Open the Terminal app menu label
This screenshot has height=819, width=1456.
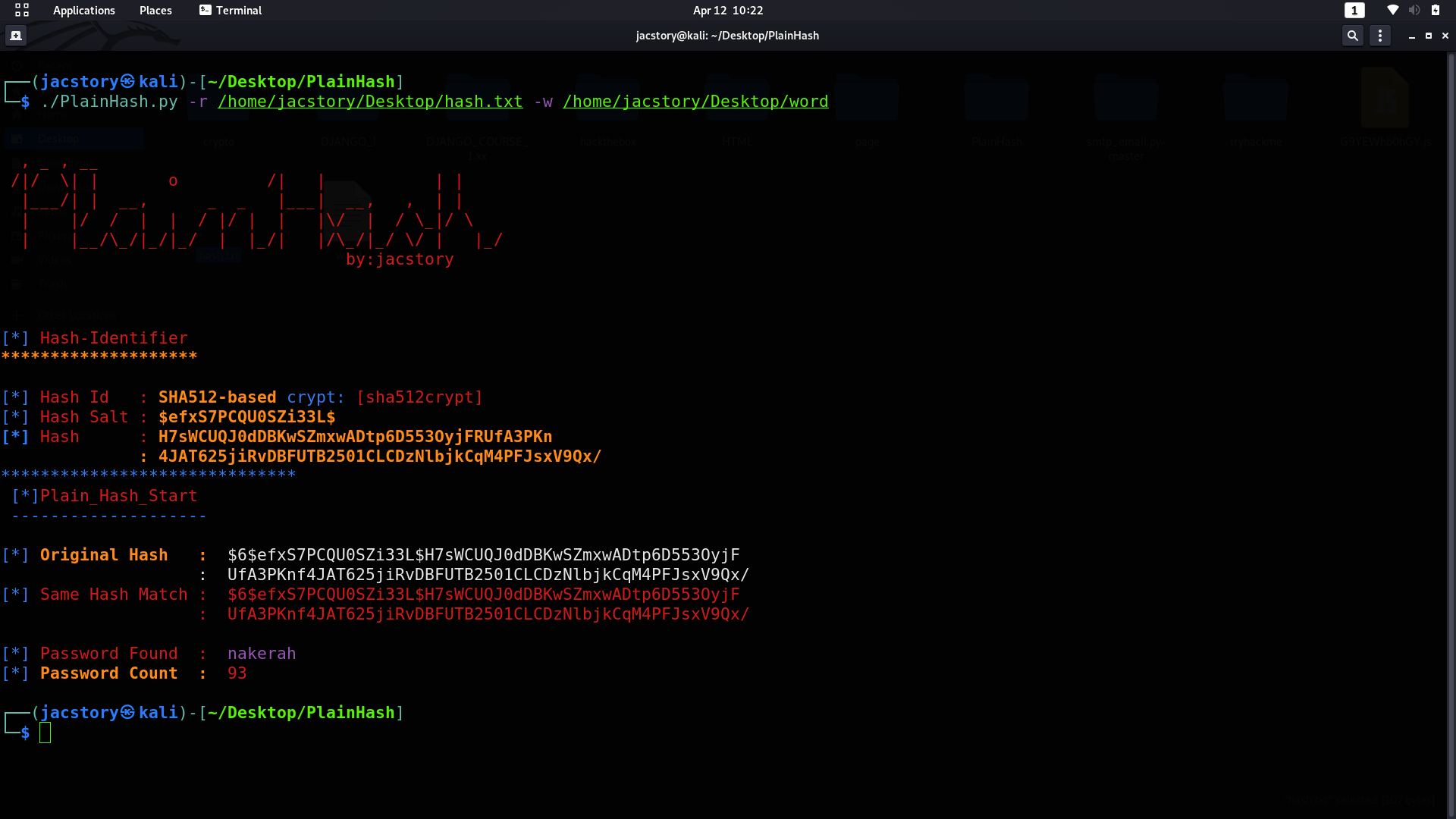[x=239, y=10]
